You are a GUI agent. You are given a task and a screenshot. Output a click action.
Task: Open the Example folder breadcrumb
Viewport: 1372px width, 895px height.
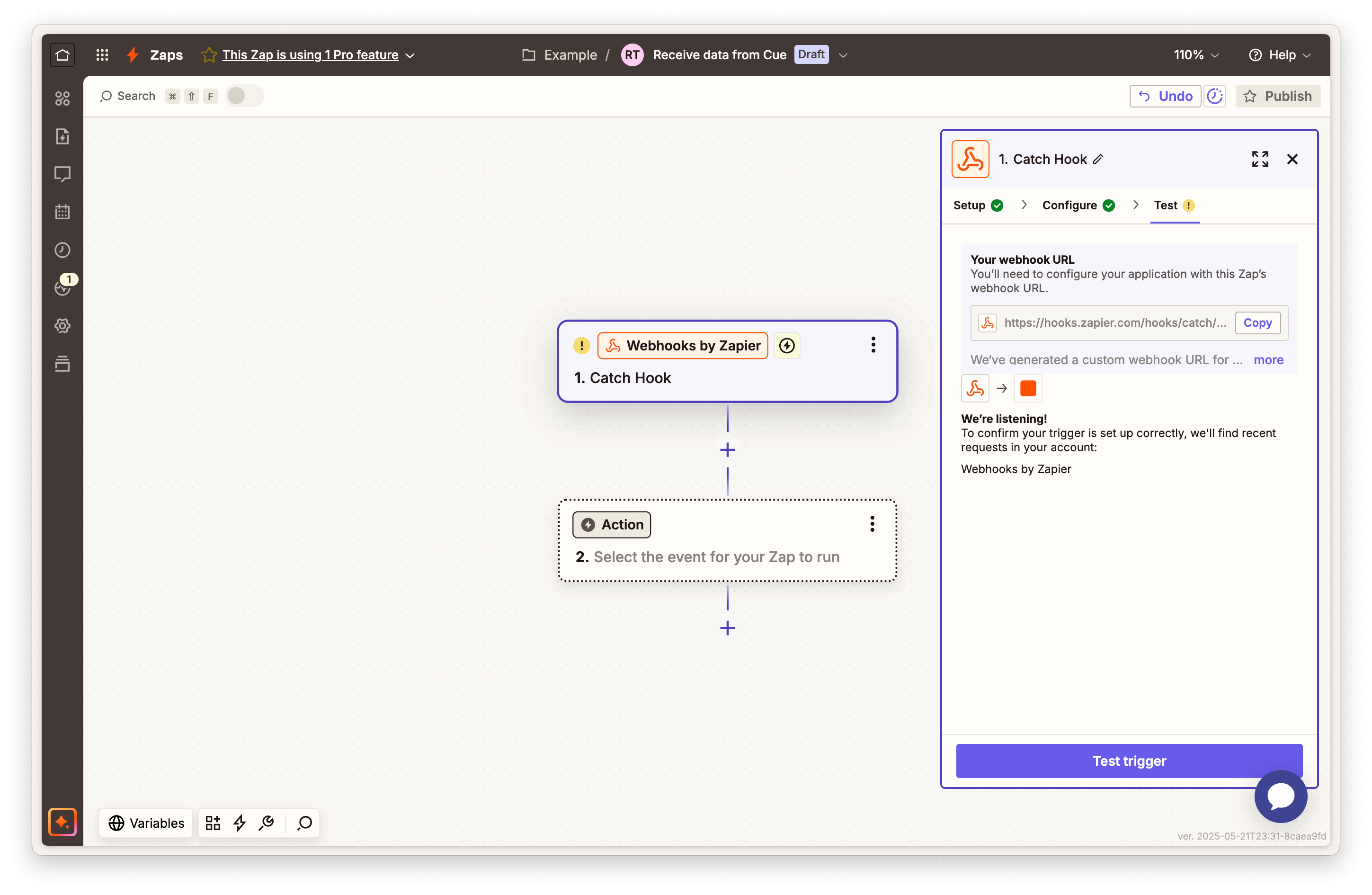[x=560, y=55]
